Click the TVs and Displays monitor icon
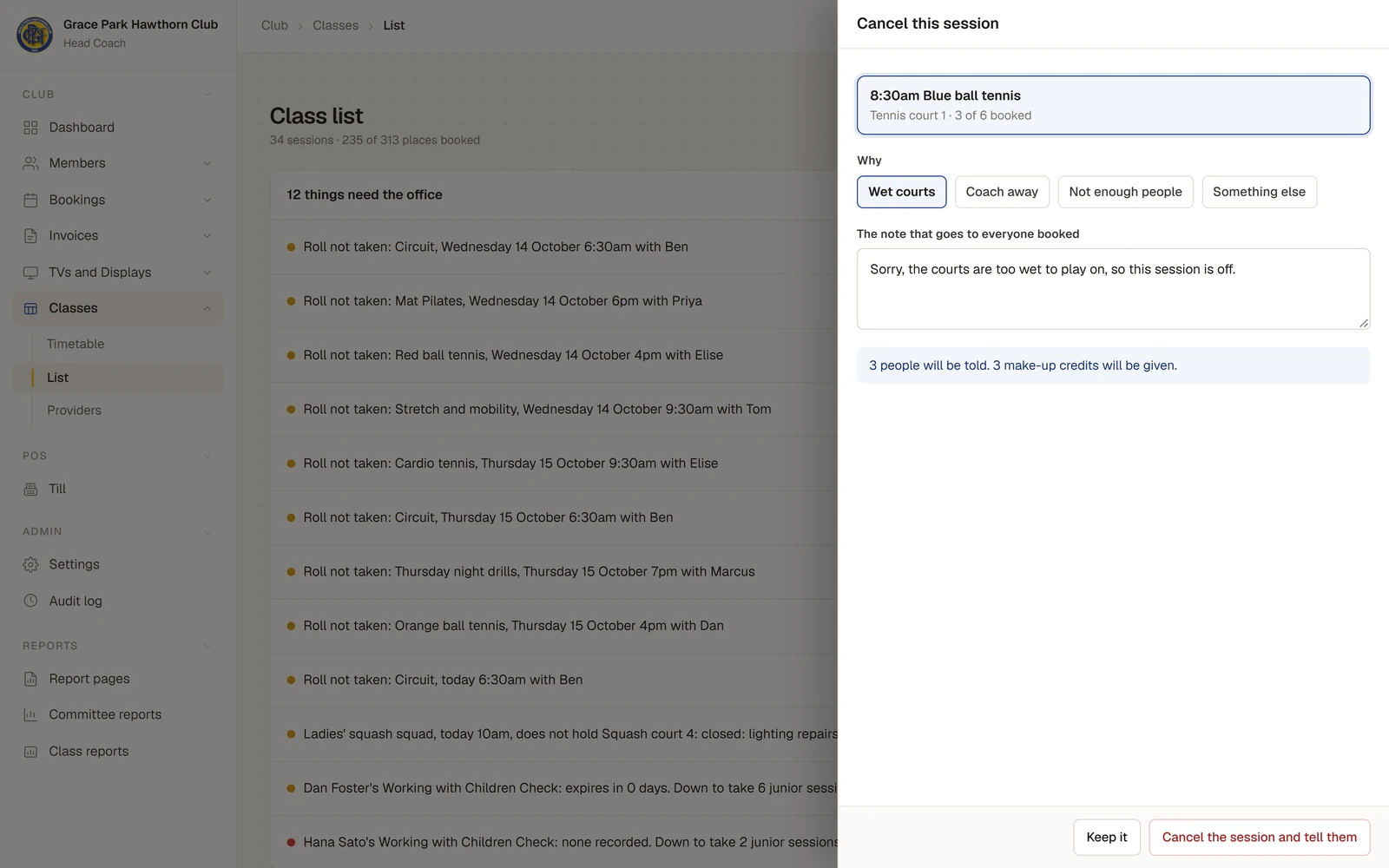Screen dimensions: 1389x868 (x=30, y=273)
